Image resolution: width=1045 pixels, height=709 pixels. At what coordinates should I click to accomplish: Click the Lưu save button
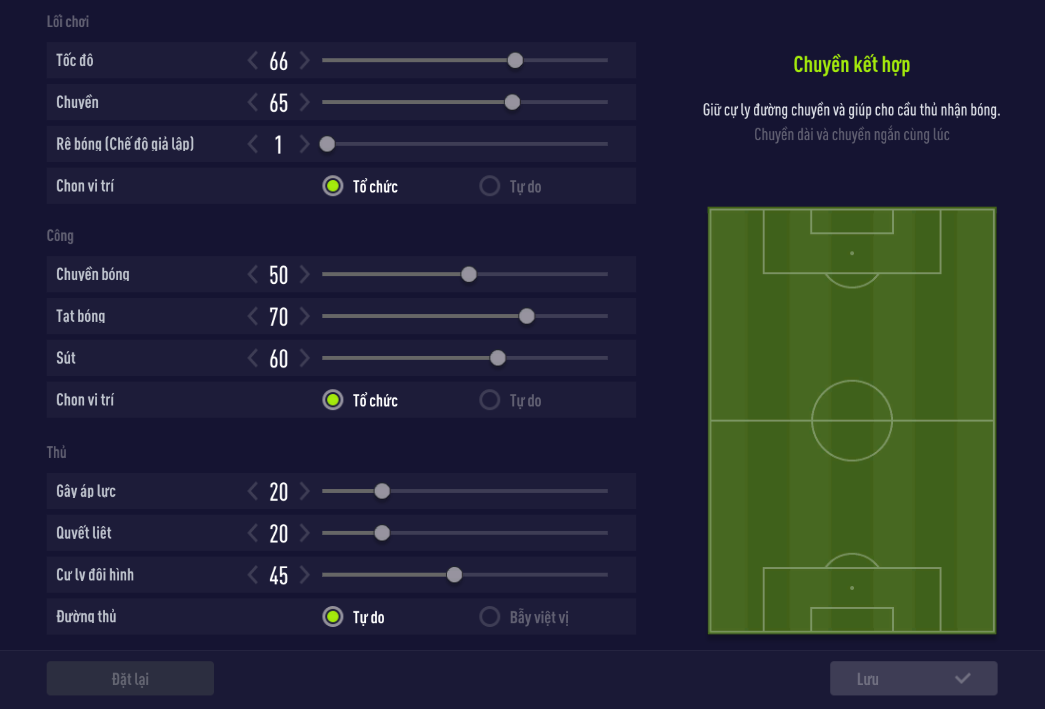click(x=913, y=679)
